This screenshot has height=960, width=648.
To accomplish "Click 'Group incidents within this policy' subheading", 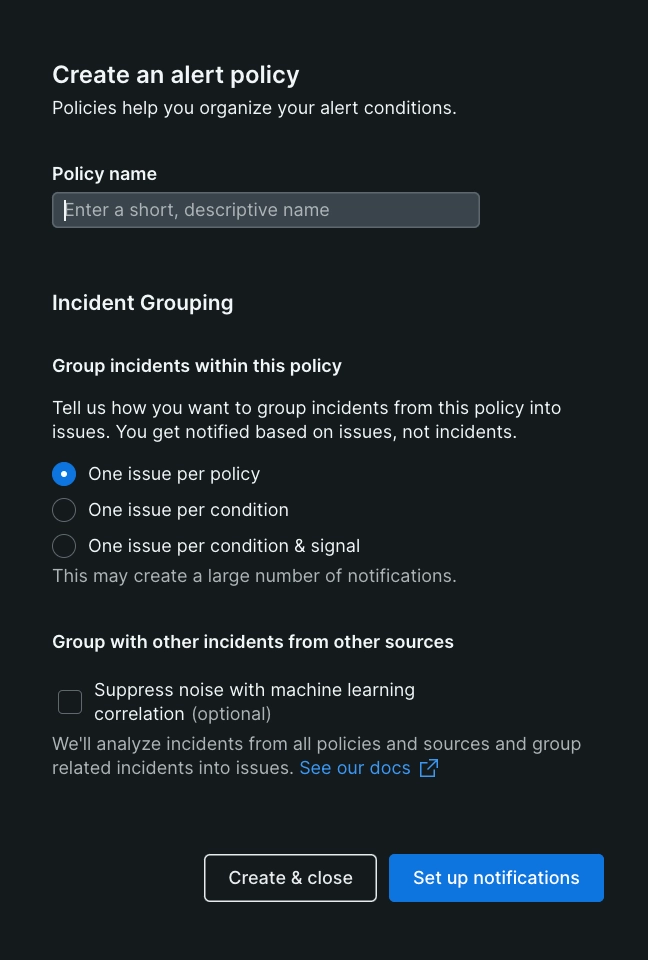I will click(x=197, y=366).
